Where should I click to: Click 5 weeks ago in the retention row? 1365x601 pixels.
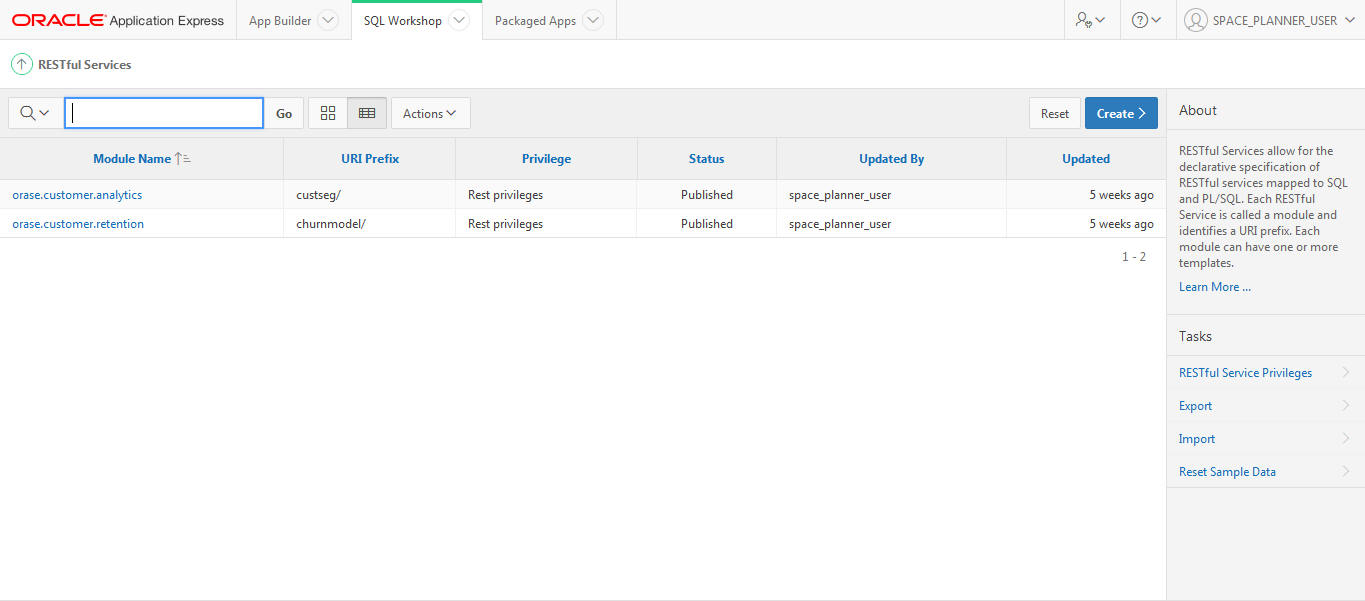1121,224
